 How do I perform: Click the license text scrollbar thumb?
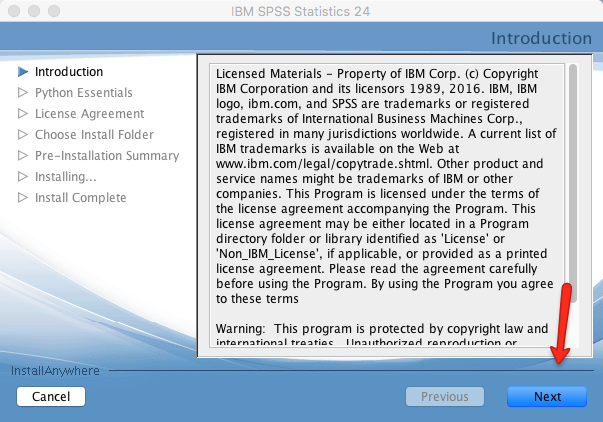coord(573,183)
